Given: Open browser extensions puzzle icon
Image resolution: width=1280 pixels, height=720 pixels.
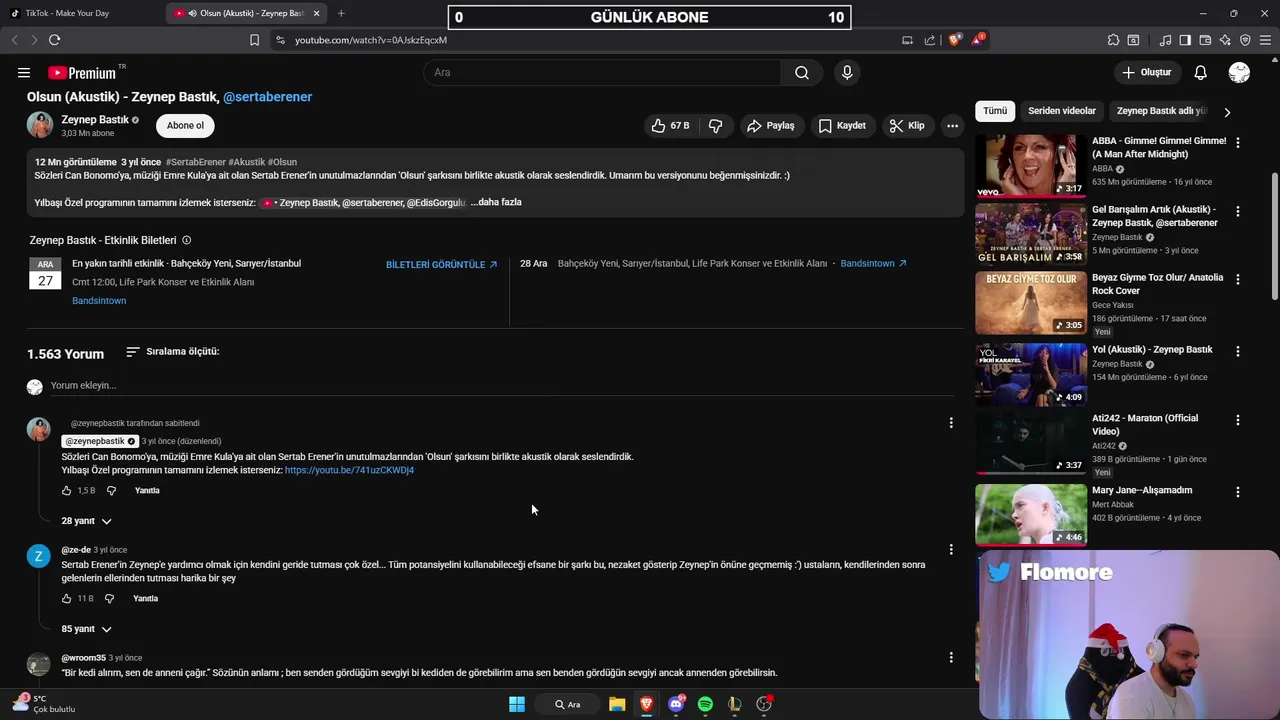Looking at the screenshot, I should click(x=1113, y=40).
